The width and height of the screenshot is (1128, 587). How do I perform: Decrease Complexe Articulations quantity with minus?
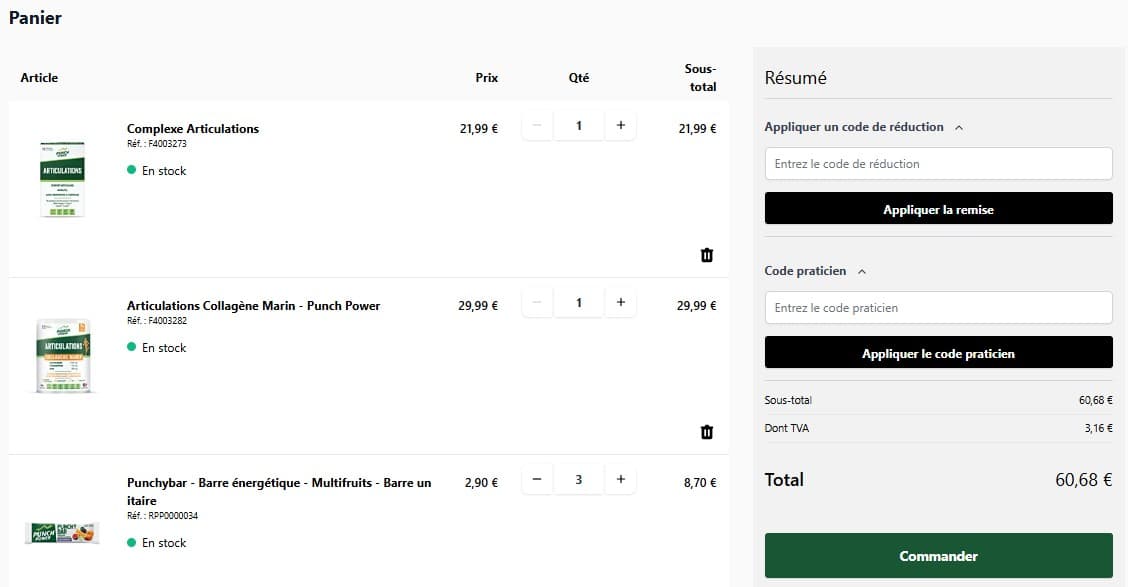tap(537, 126)
